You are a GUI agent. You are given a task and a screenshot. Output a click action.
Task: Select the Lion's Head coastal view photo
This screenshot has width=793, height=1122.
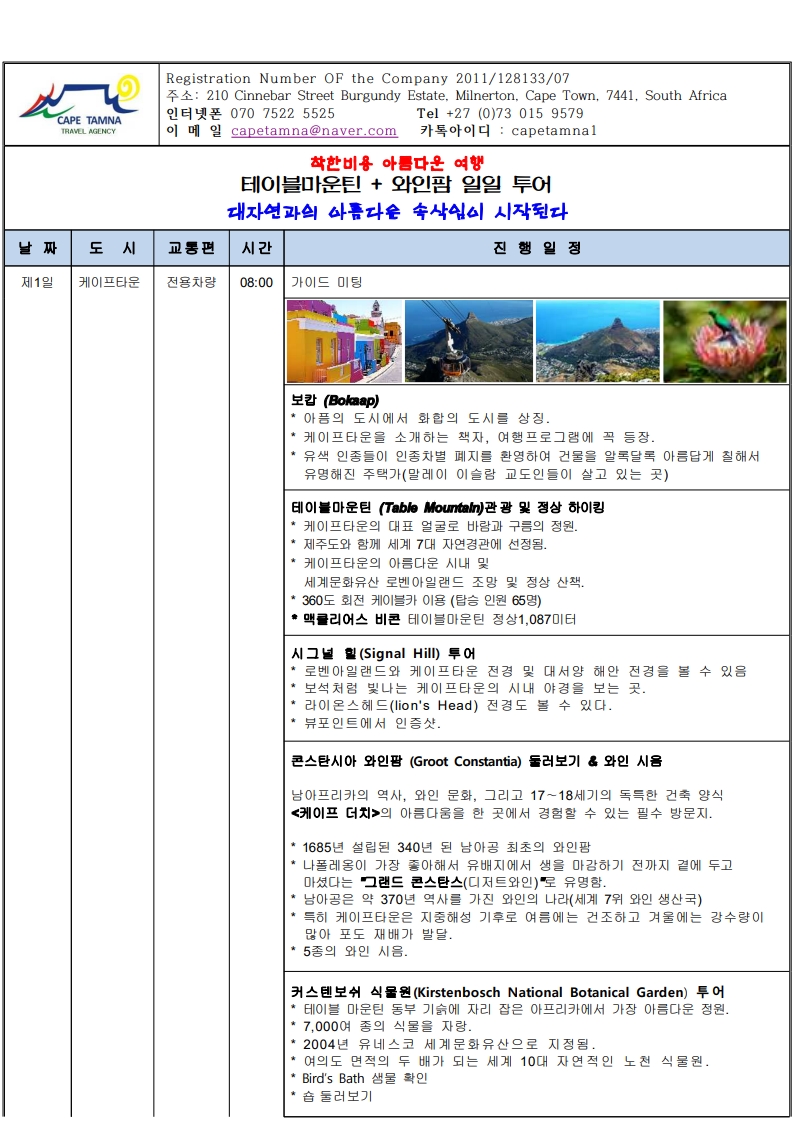click(597, 341)
